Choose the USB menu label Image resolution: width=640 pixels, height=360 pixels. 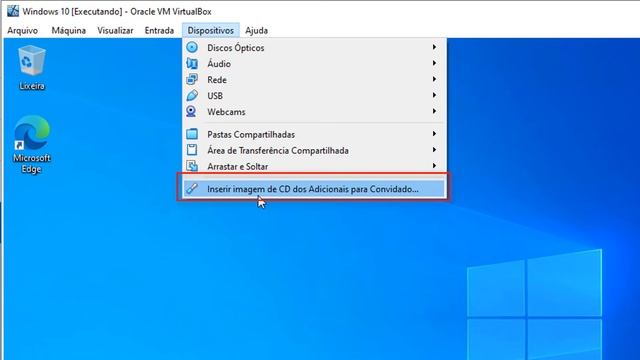pyautogui.click(x=215, y=96)
